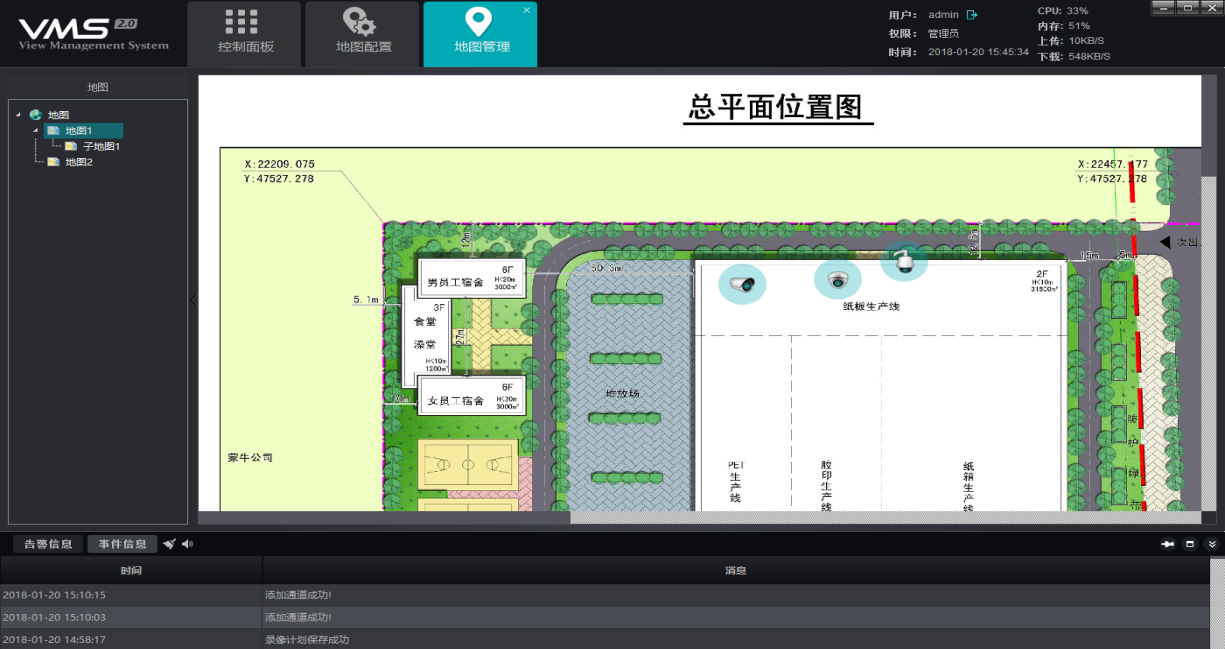
Task: Click the 管理员 permission text
Action: point(944,33)
